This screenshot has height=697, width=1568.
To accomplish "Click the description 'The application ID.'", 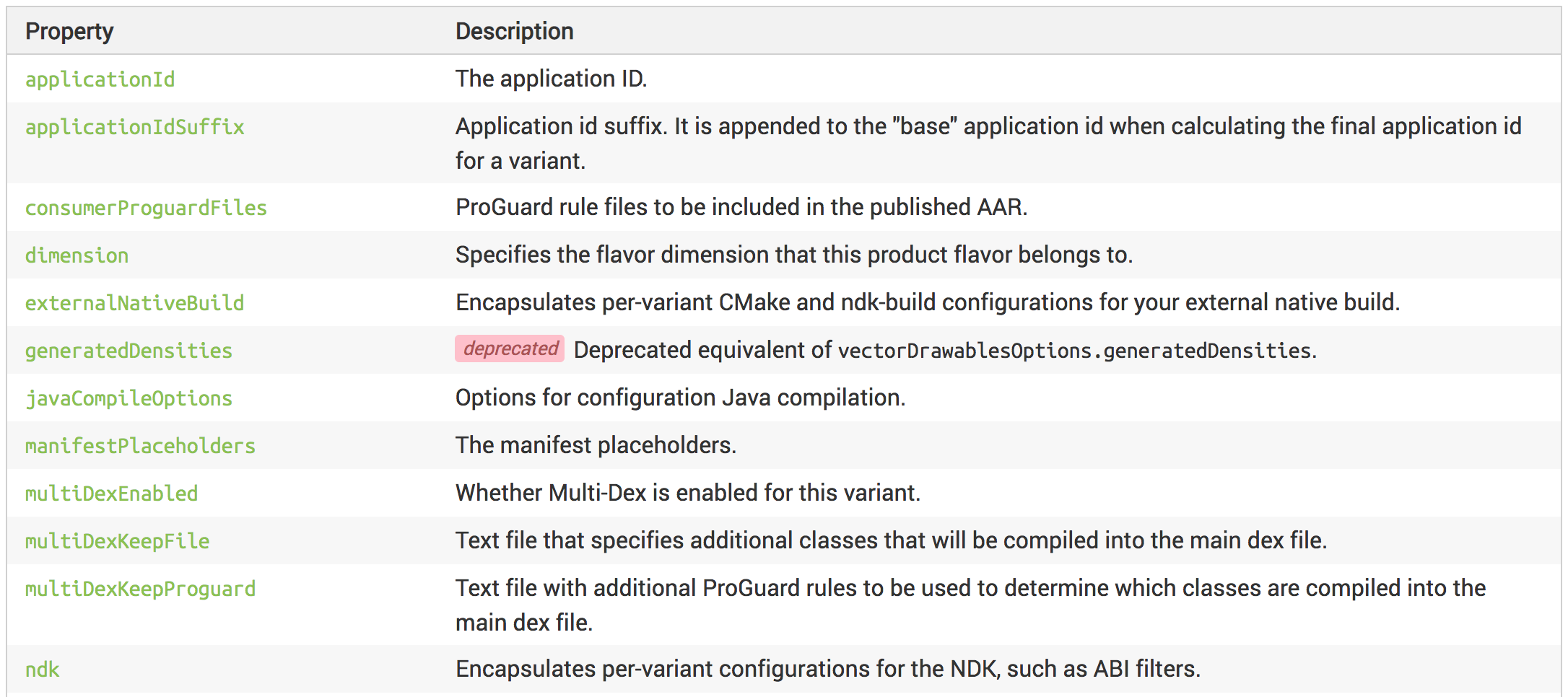I will pos(551,79).
